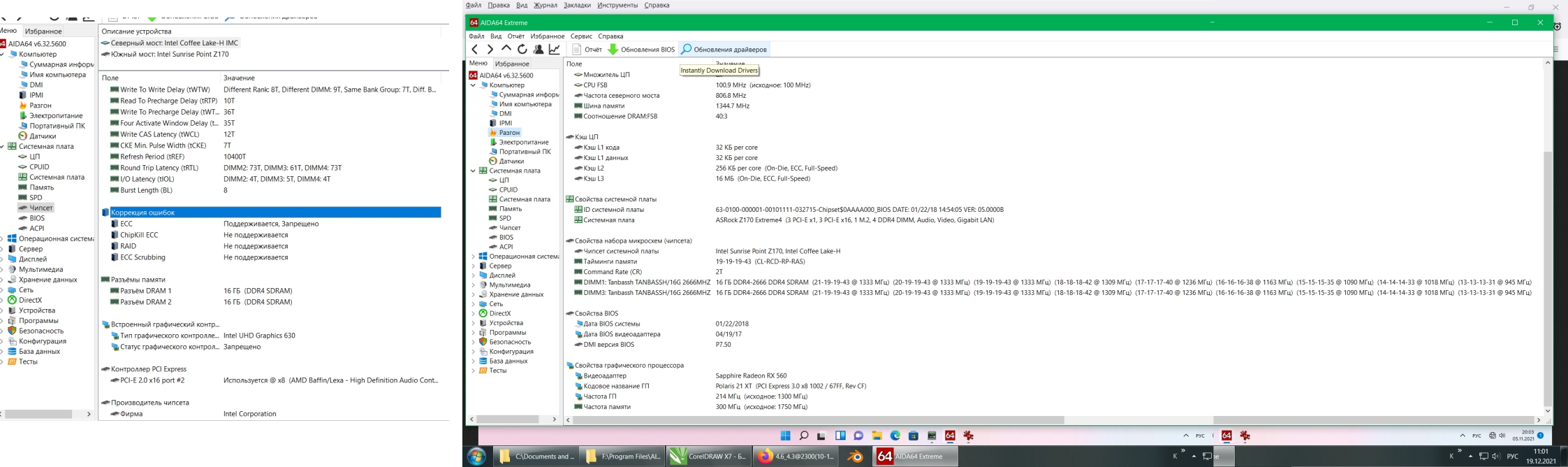The width and height of the screenshot is (1568, 467).
Task: Go up one level with the up-arrow icon
Action: point(506,49)
